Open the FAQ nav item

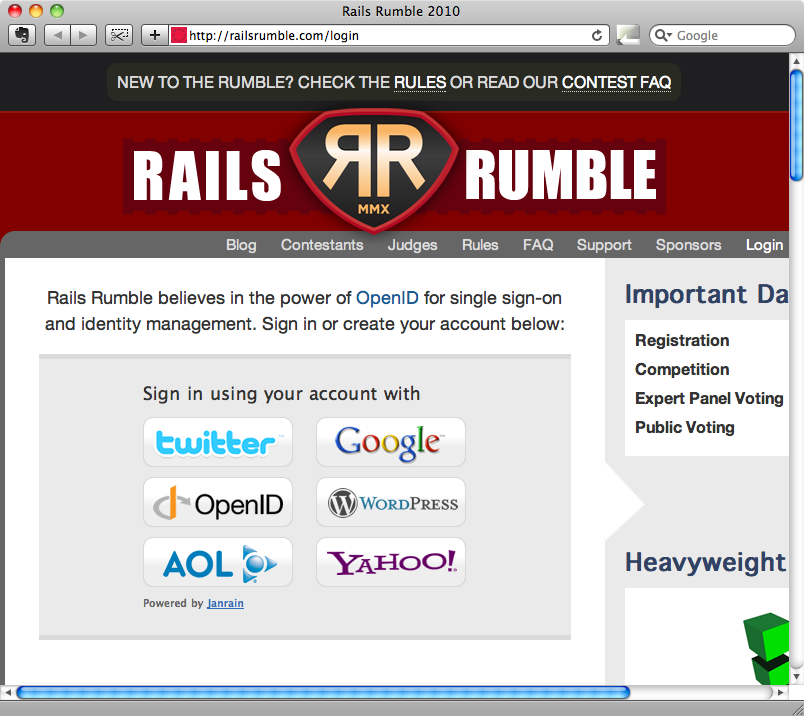(x=538, y=245)
